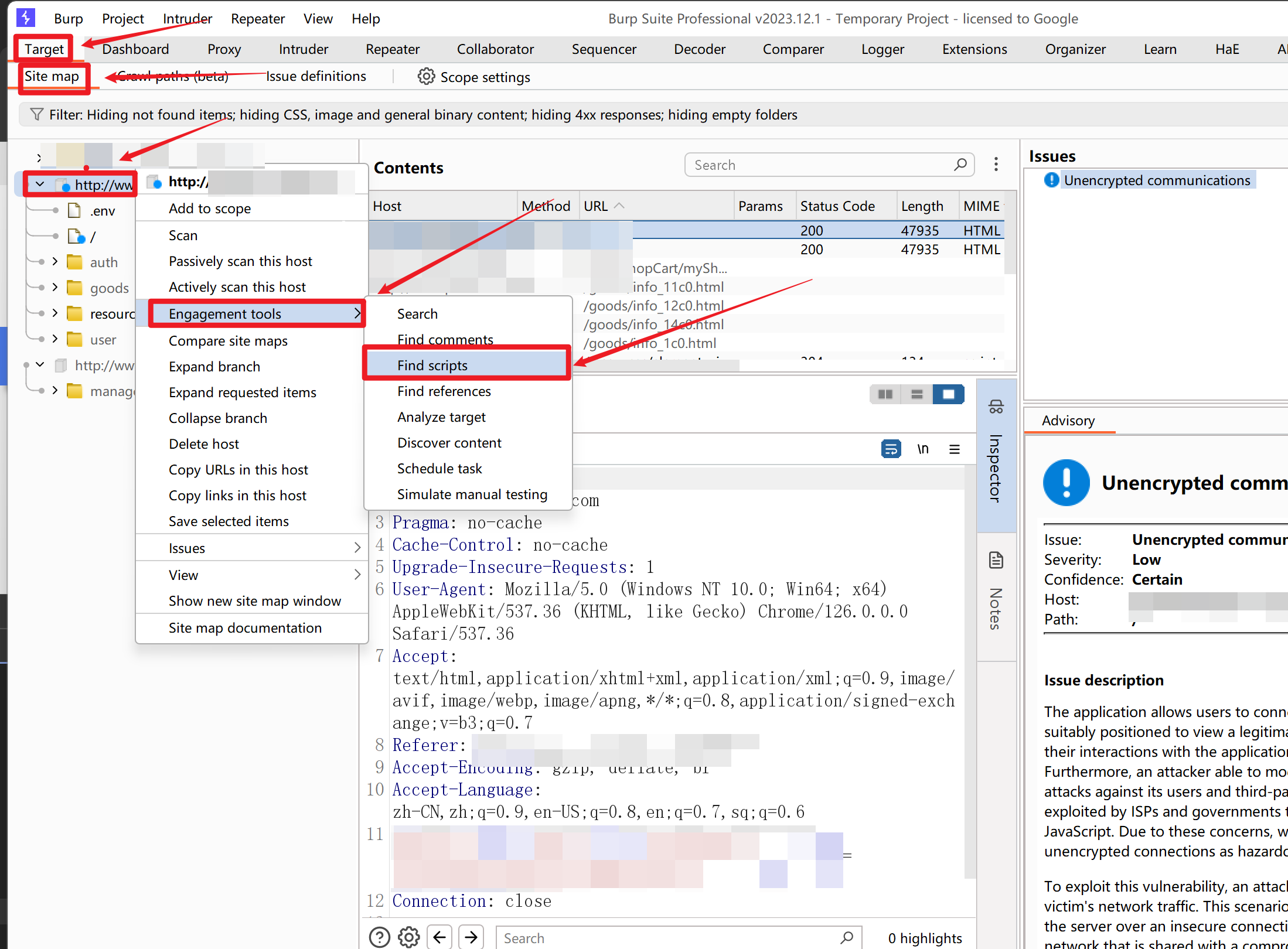Expand the resources folder chevron
This screenshot has height=949, width=1288.
click(x=55, y=313)
